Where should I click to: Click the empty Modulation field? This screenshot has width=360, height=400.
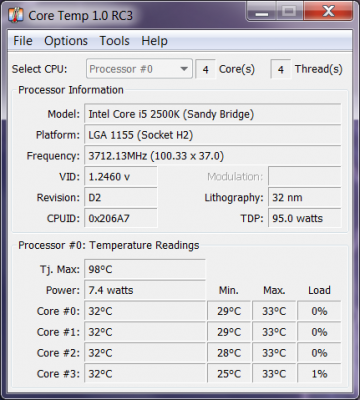point(305,177)
